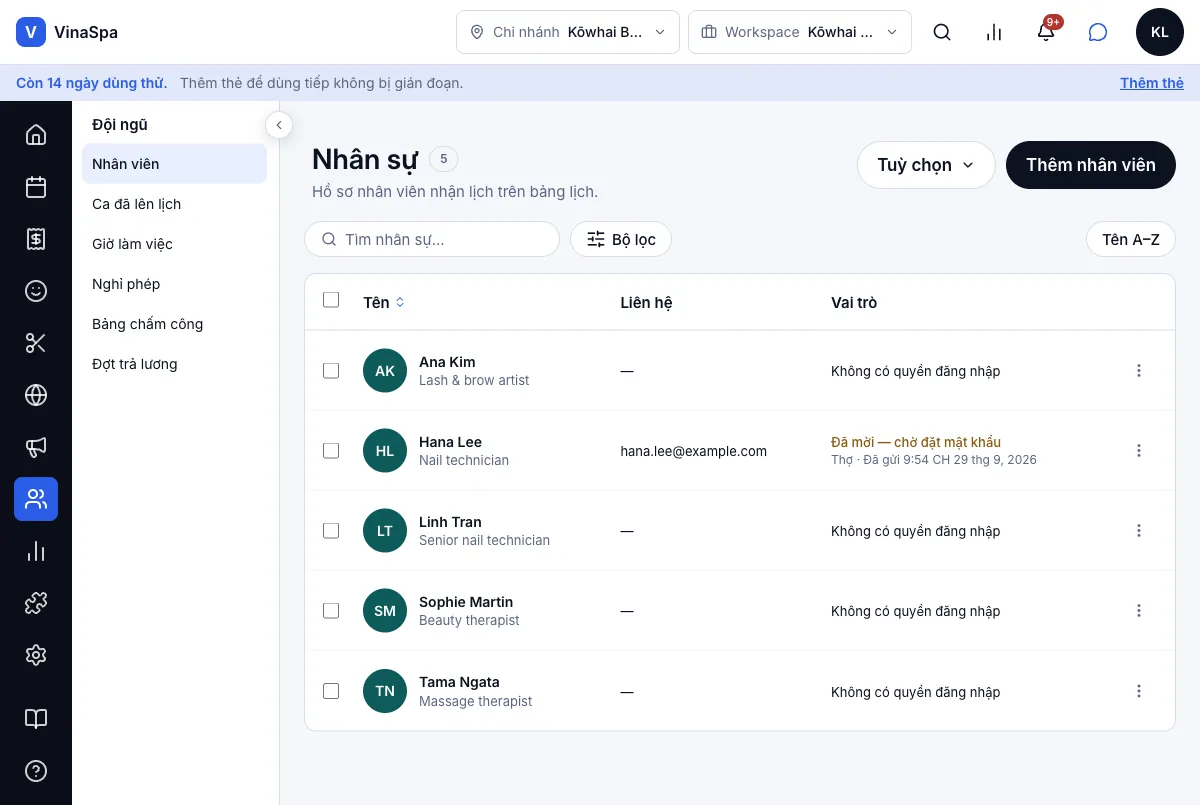This screenshot has height=805, width=1200.
Task: Open the help question mark icon
Action: pos(36,771)
